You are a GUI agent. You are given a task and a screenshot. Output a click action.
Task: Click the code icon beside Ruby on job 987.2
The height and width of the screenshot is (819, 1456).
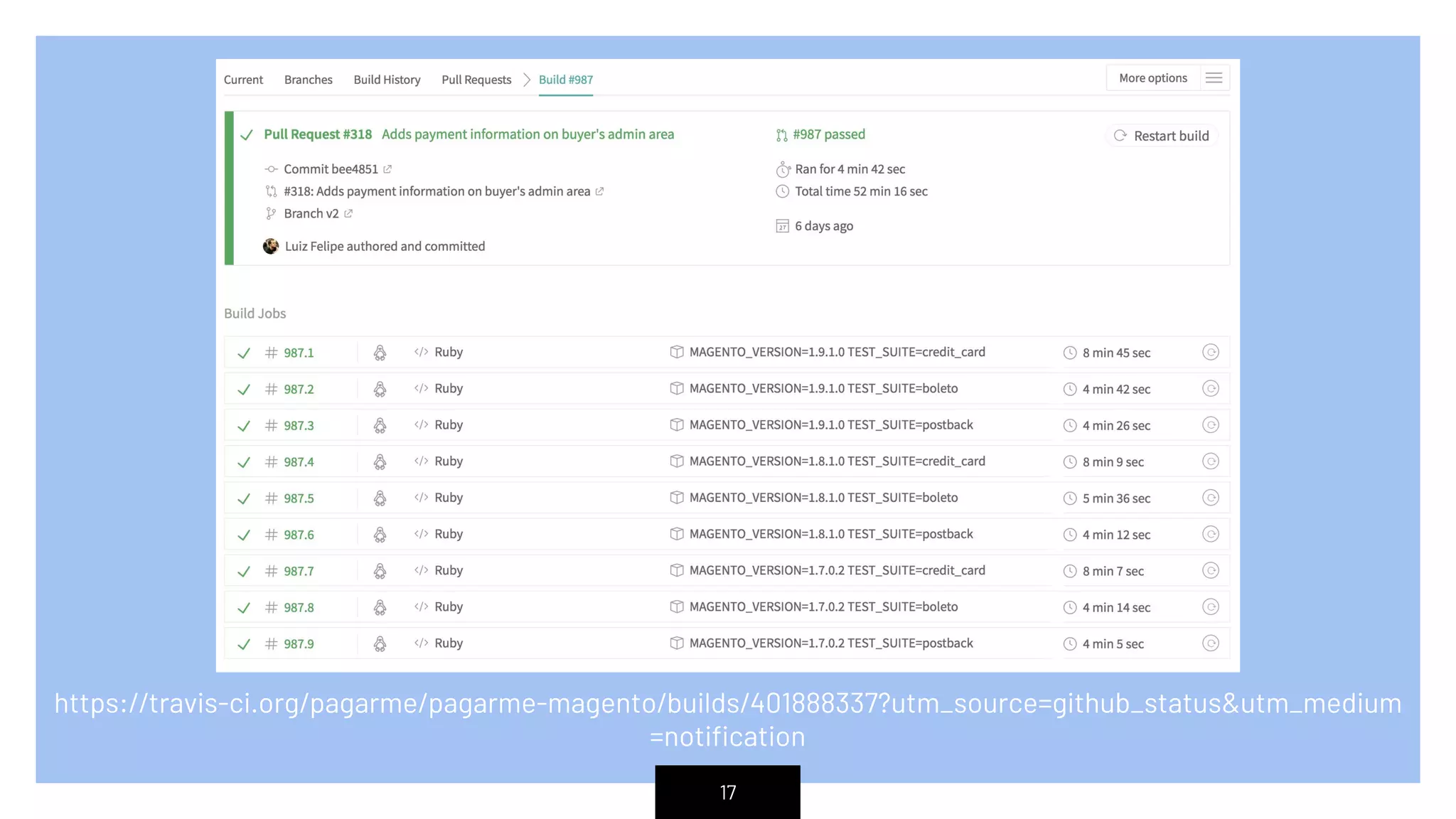click(x=421, y=388)
